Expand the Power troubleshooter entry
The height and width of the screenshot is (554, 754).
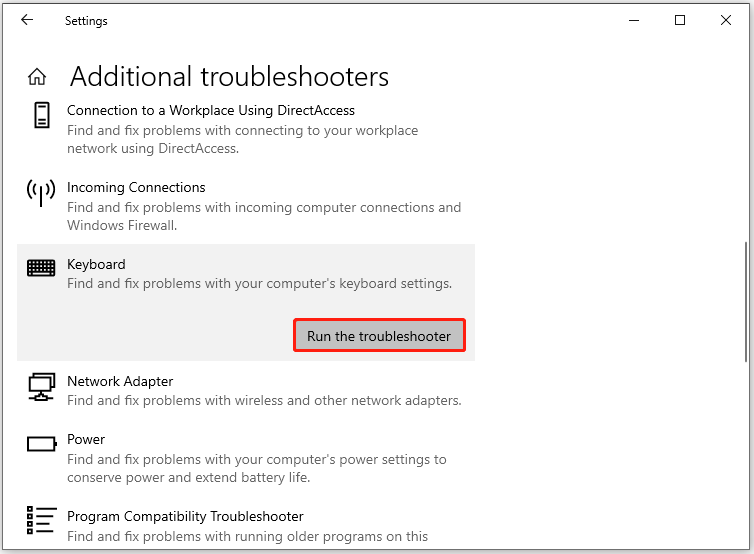(86, 439)
